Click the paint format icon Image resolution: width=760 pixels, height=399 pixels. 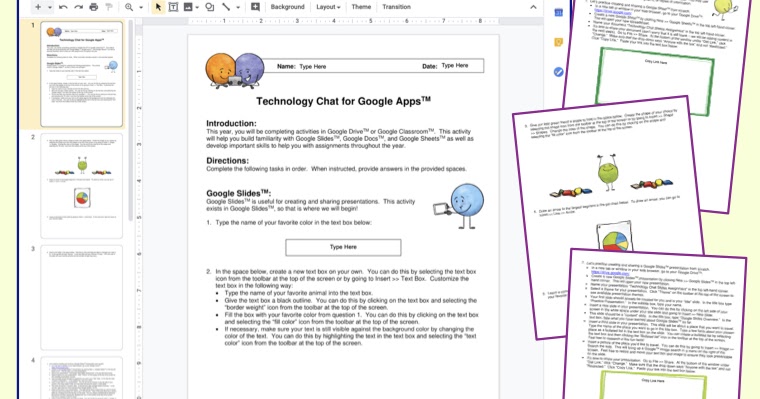(x=109, y=7)
